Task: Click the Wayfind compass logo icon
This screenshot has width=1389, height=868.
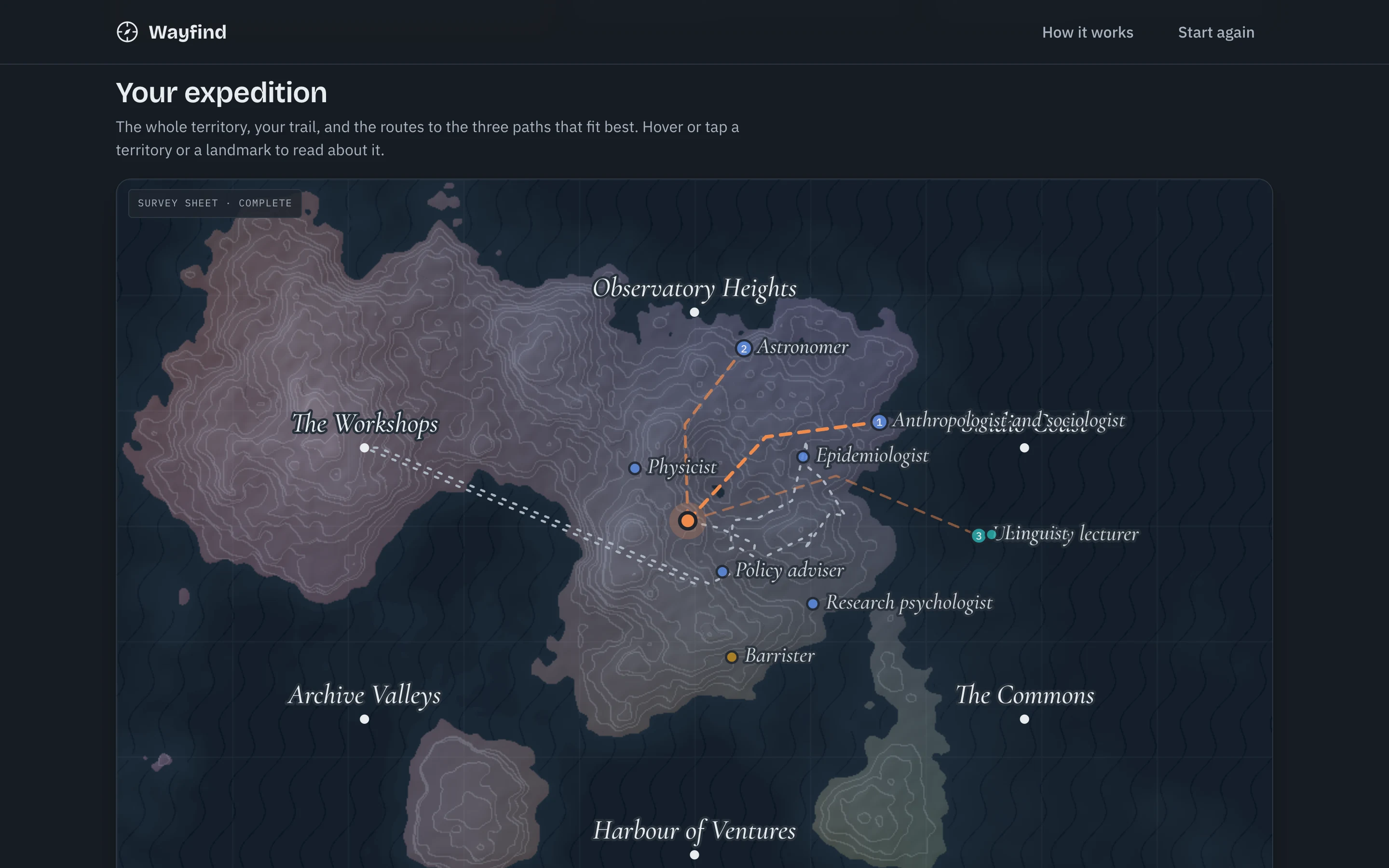Action: point(127,32)
